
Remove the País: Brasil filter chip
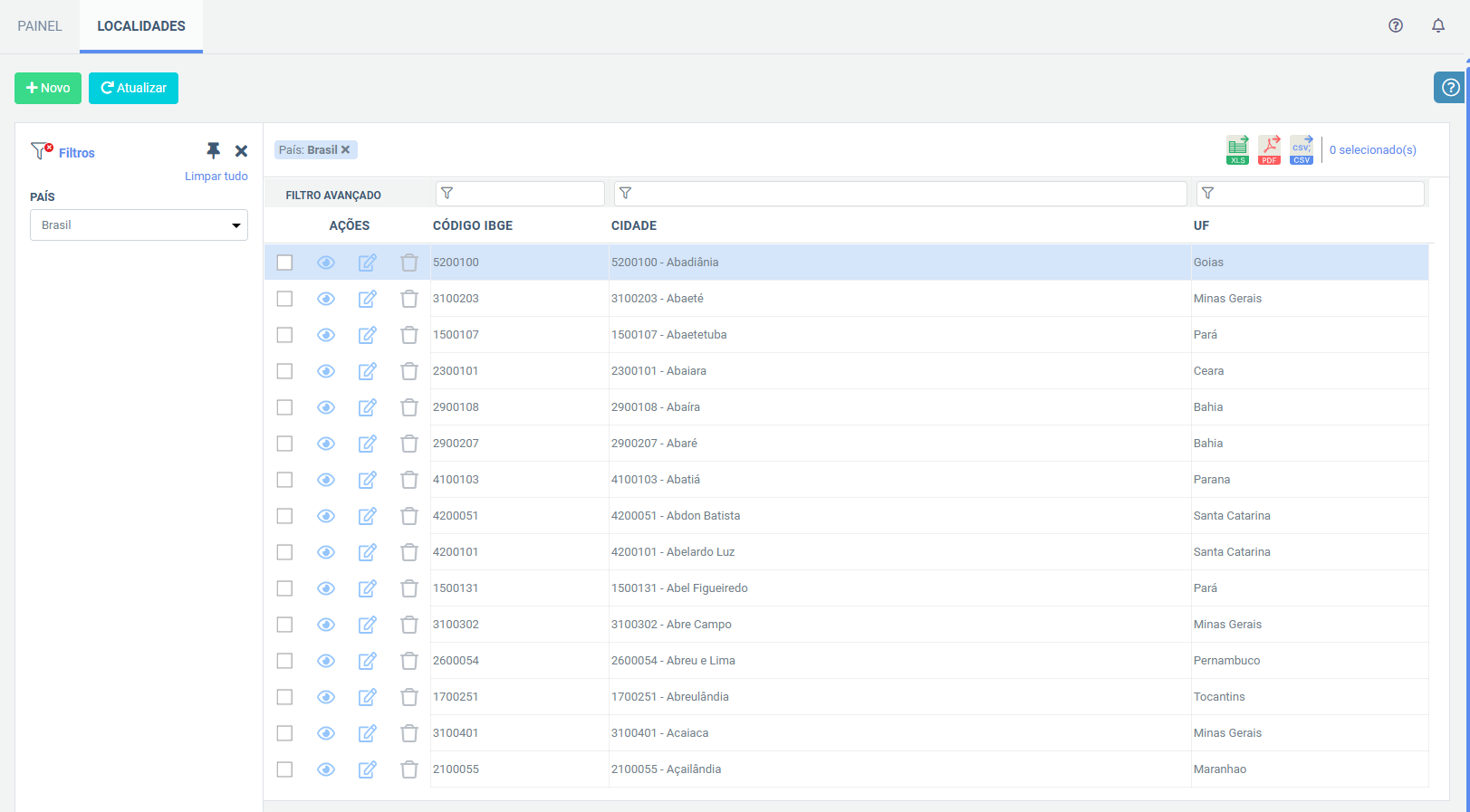coord(345,150)
